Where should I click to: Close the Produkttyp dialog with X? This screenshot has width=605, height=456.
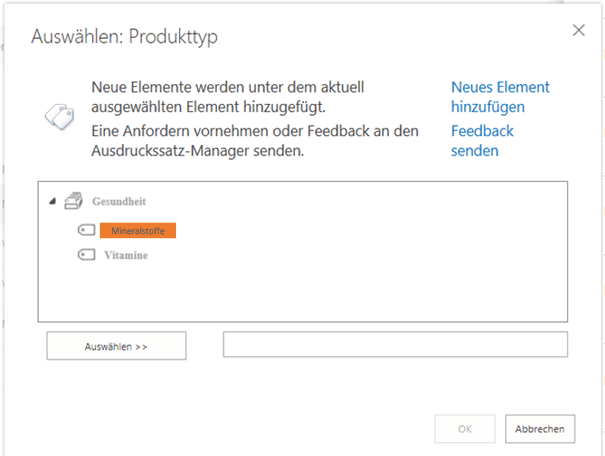578,30
